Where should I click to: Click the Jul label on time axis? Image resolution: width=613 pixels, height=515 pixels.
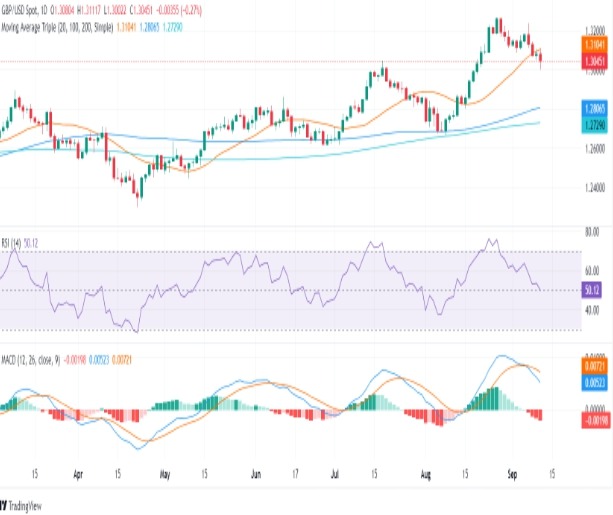335,474
